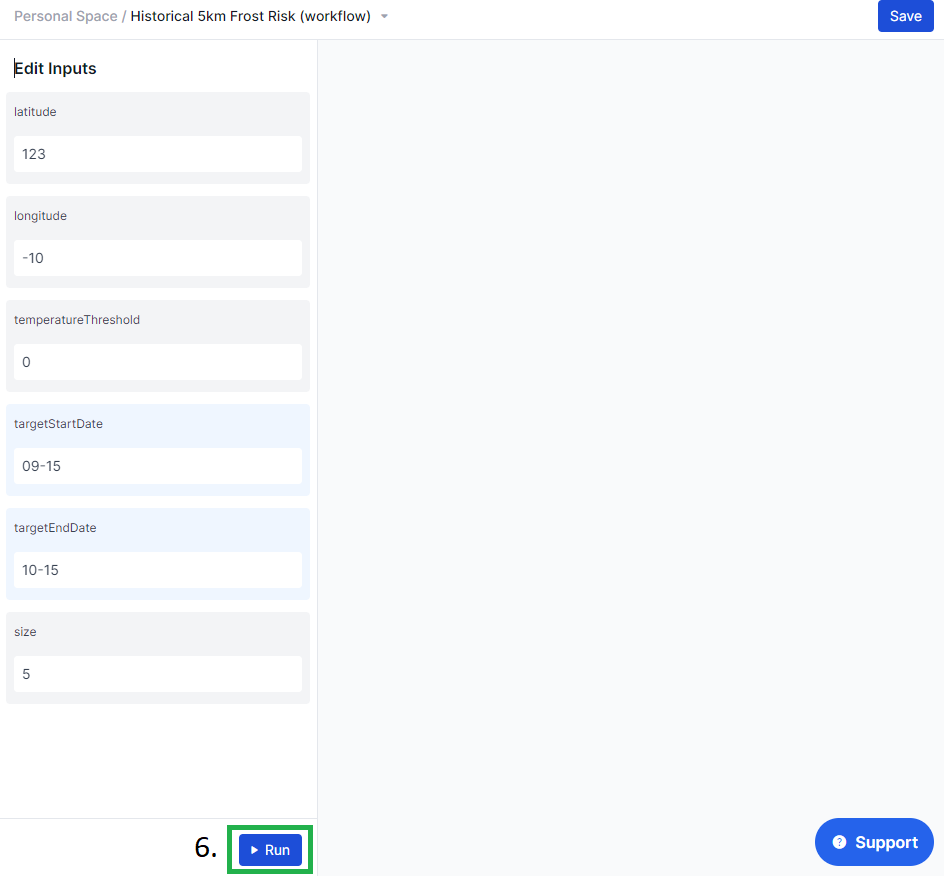Click the latitude input field
Screen dimensions: 944x876
[158, 154]
